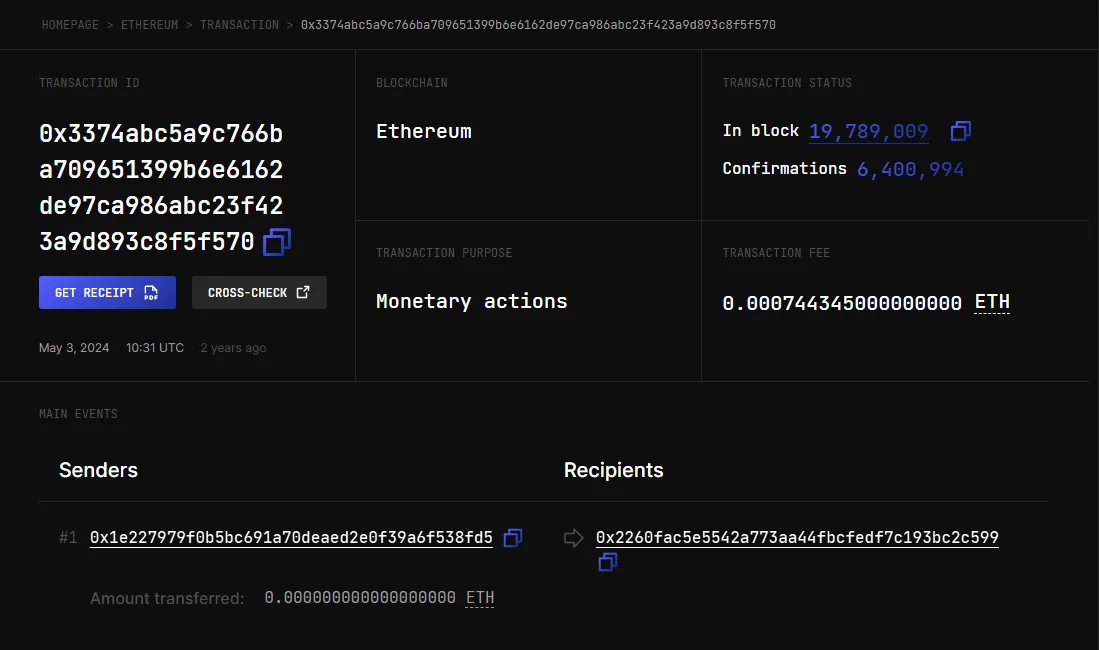Click the confirmations count 6,400,994
The image size is (1099, 650).
point(910,169)
